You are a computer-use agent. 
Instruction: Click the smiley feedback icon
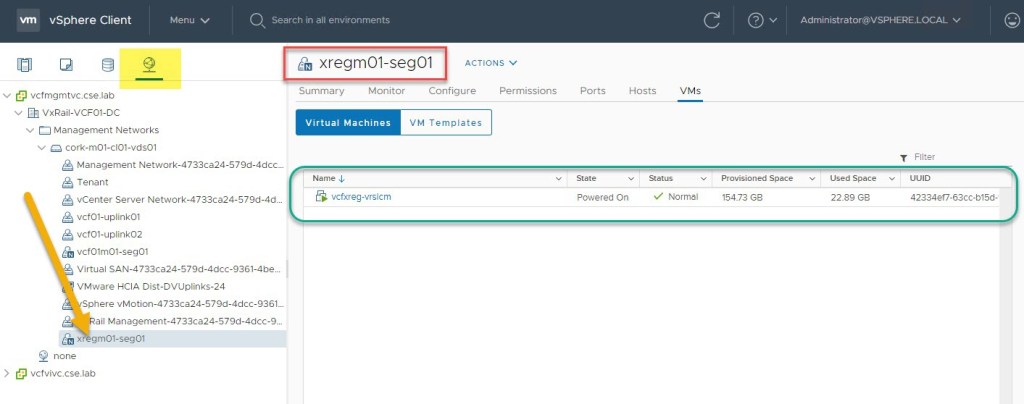pyautogui.click(x=1012, y=20)
